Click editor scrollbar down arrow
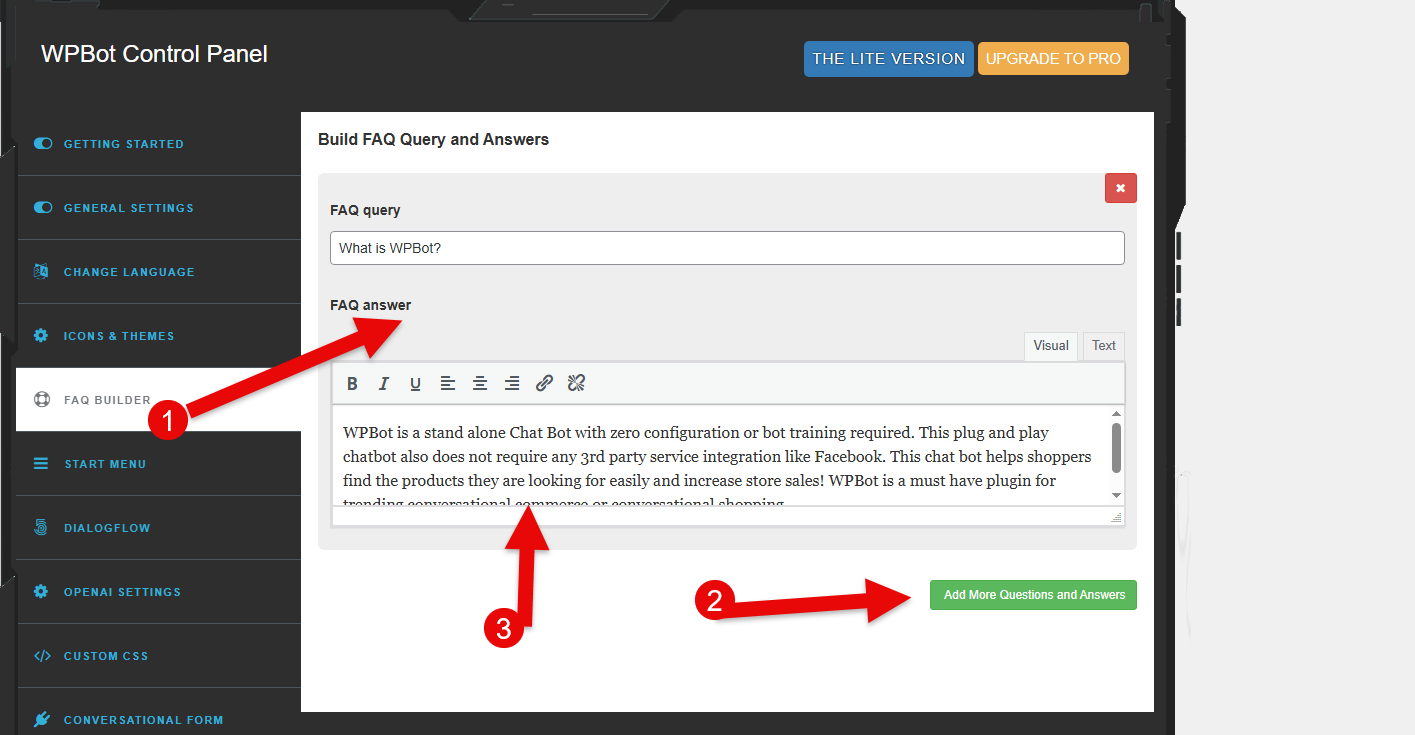Screen dimensions: 1415x735 pos(1117,496)
